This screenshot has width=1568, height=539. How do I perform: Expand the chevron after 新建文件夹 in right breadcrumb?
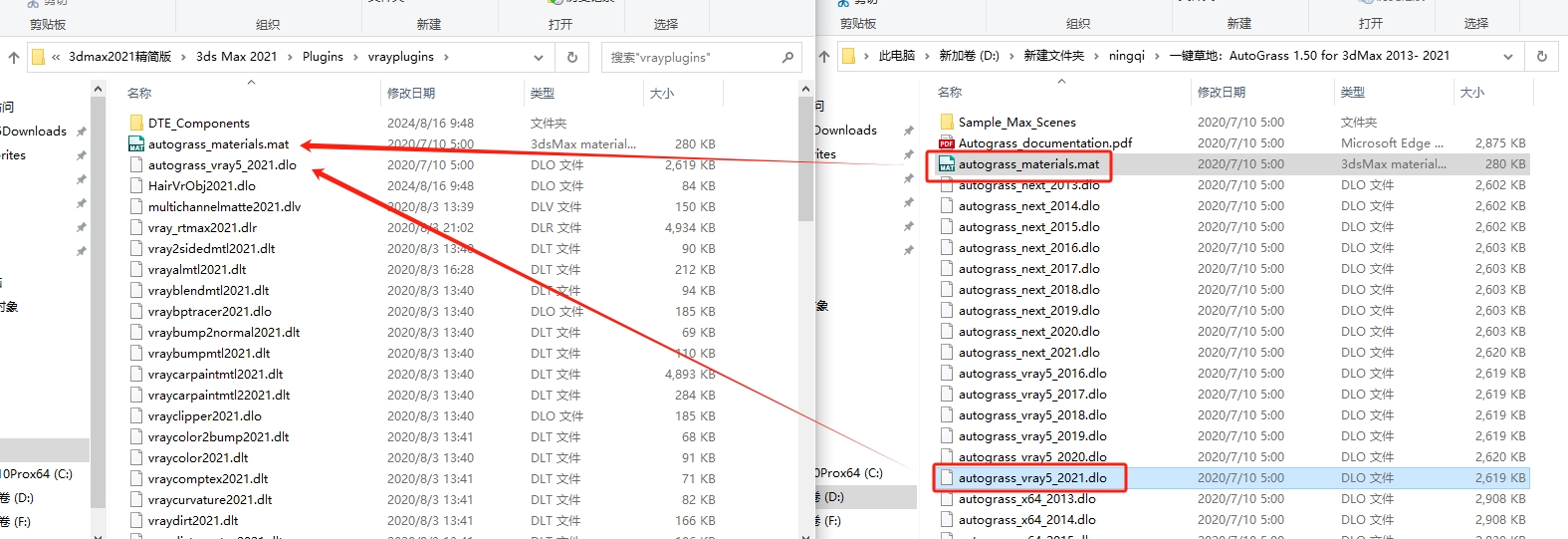(1097, 56)
